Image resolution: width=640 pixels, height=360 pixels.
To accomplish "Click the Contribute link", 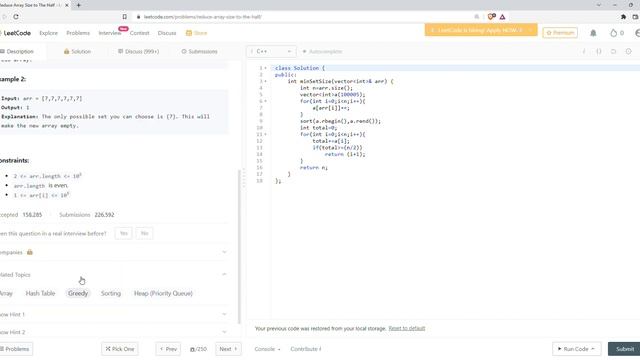I will click(x=306, y=349).
